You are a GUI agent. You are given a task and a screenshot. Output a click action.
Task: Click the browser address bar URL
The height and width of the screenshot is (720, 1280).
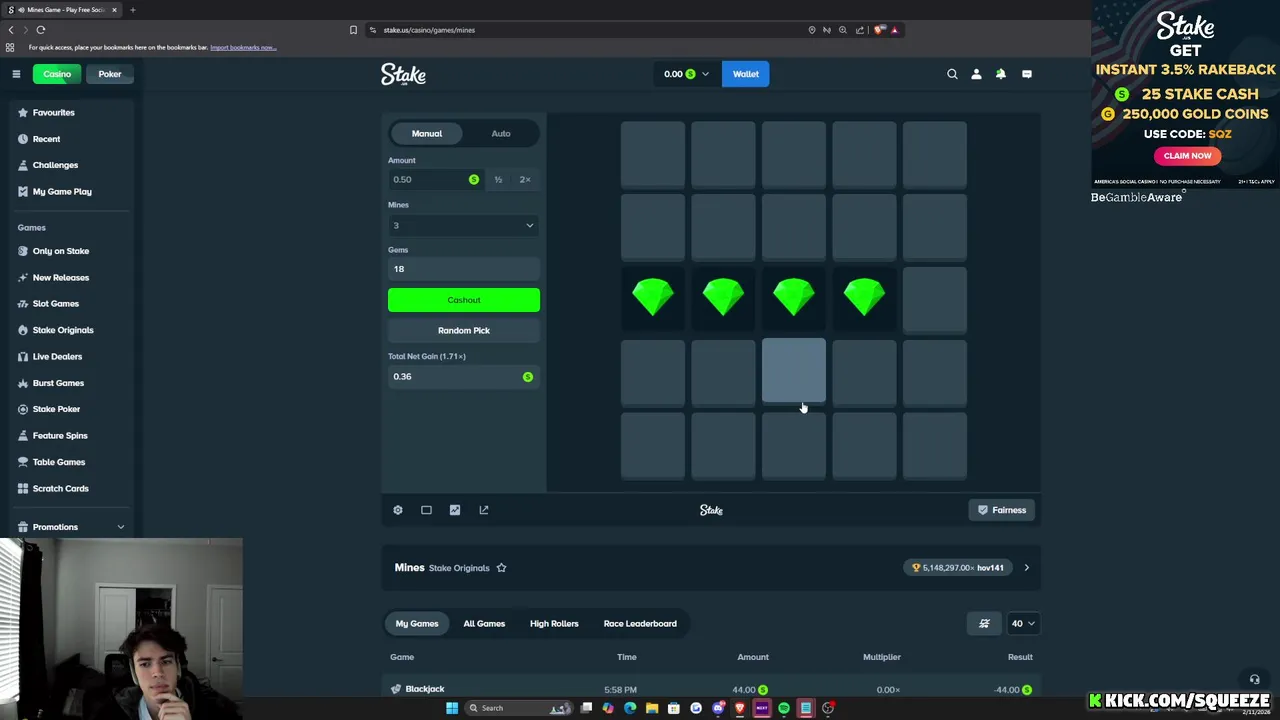(429, 30)
